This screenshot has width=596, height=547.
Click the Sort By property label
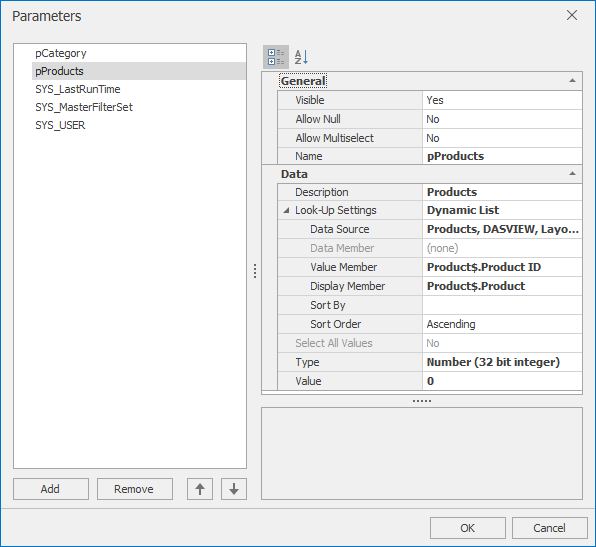click(x=328, y=305)
